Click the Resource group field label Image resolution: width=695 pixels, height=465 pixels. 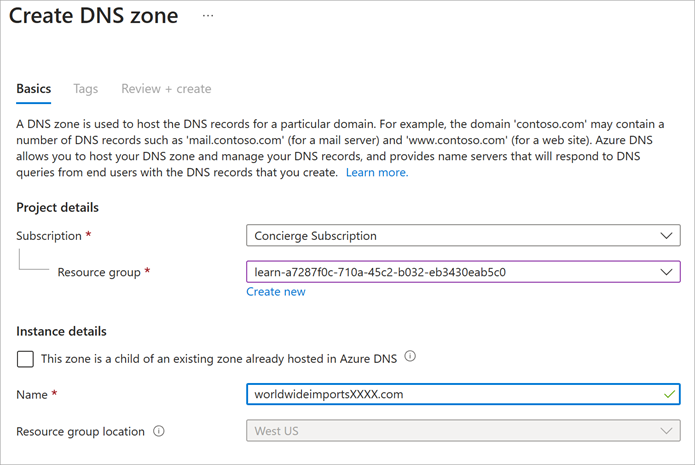coord(99,272)
